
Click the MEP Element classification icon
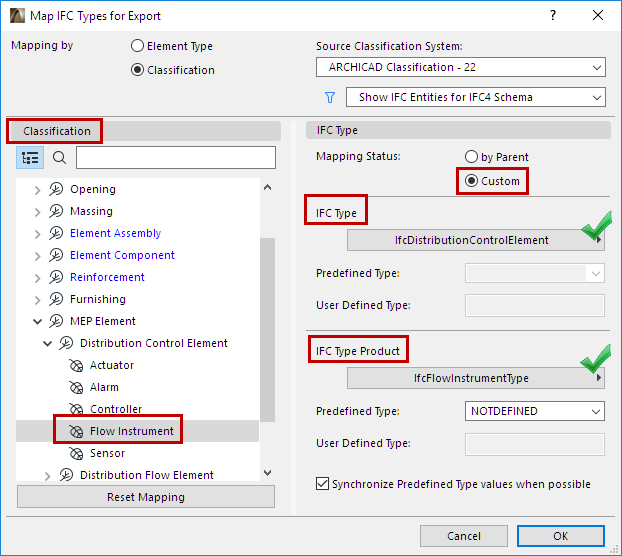click(56, 321)
